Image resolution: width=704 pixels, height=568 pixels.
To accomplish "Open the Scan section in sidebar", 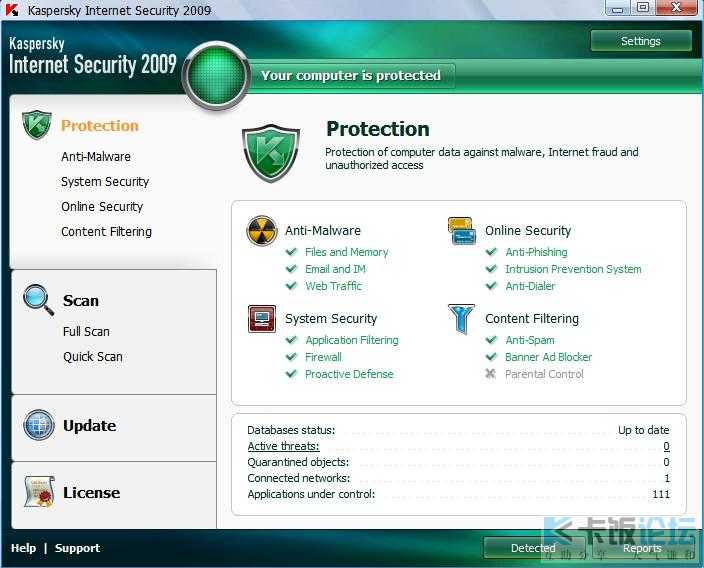I will click(x=81, y=300).
